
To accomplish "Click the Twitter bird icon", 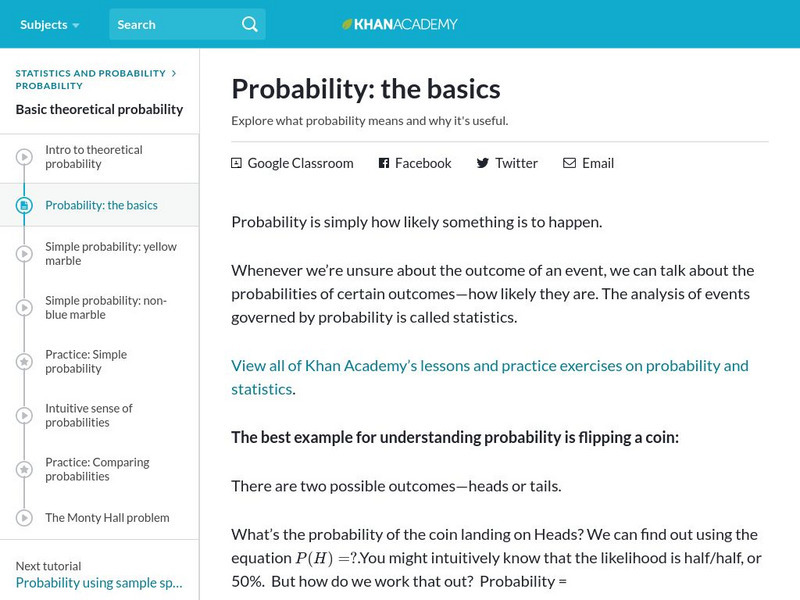I will [x=483, y=163].
